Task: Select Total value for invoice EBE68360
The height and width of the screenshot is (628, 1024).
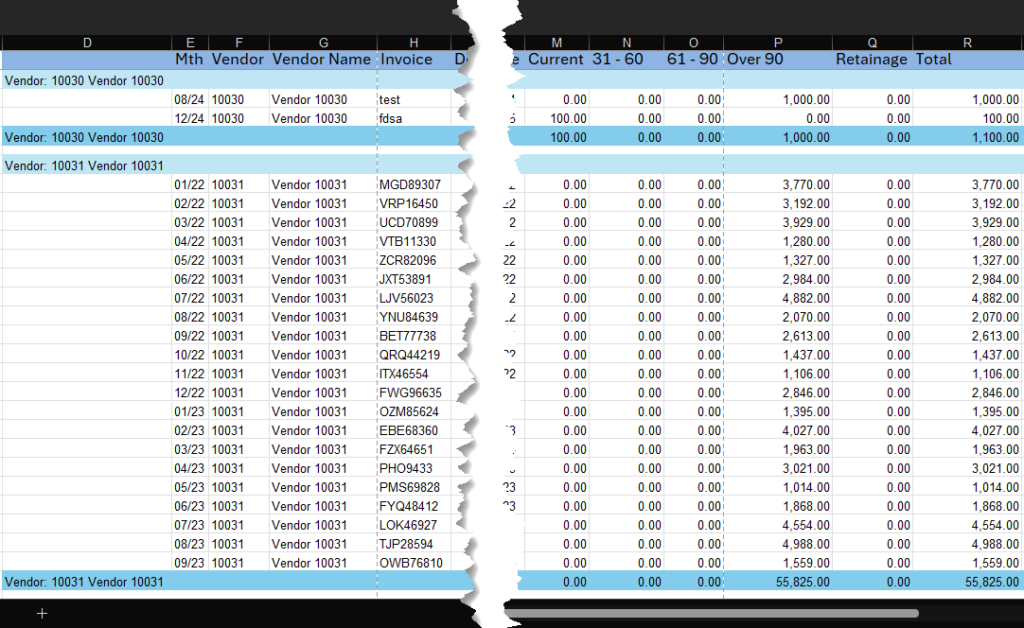Action: pyautogui.click(x=967, y=431)
